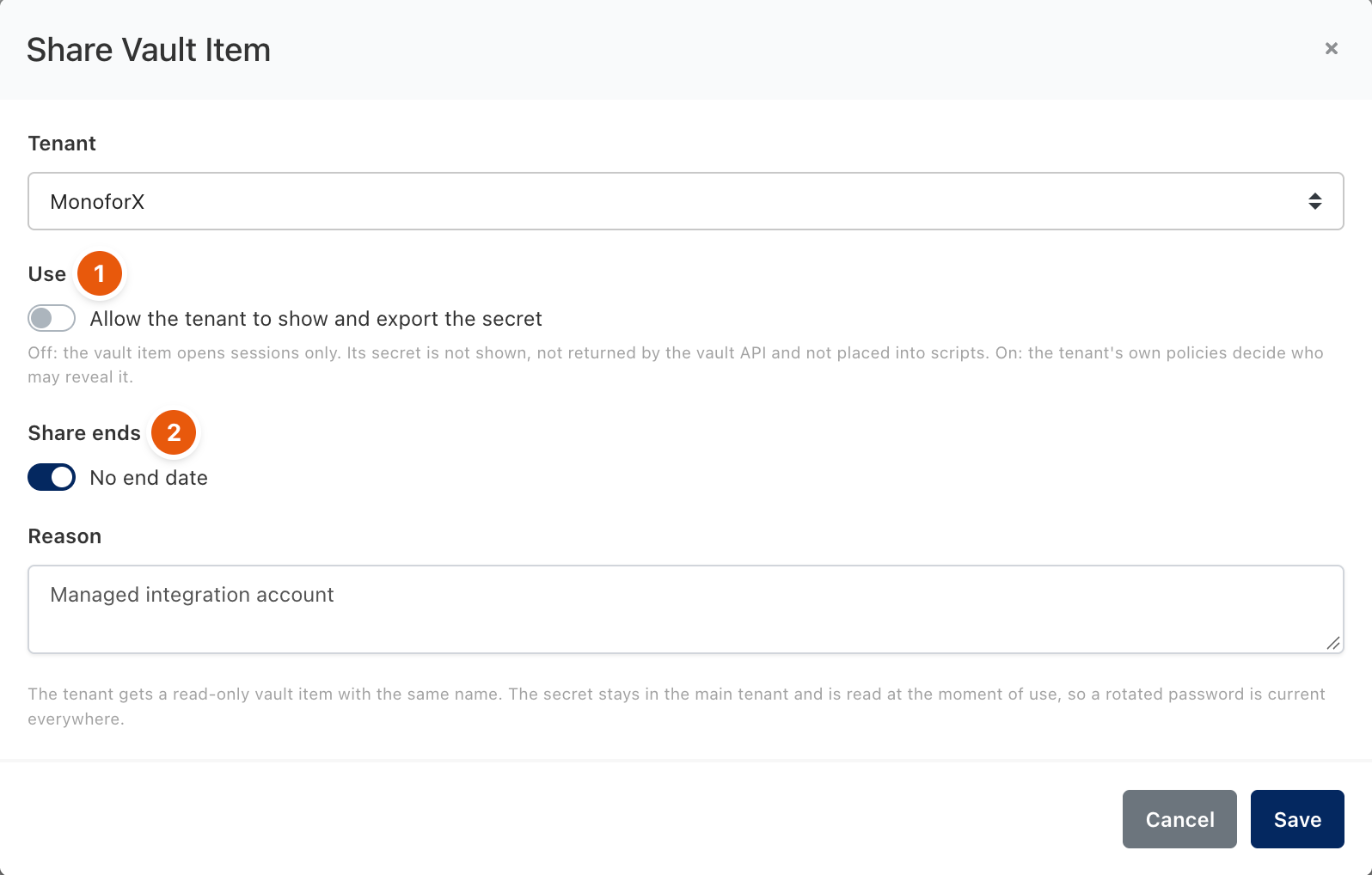The height and width of the screenshot is (875, 1372).
Task: Open the Tenant dropdown showing MonoforX
Action: tap(685, 202)
